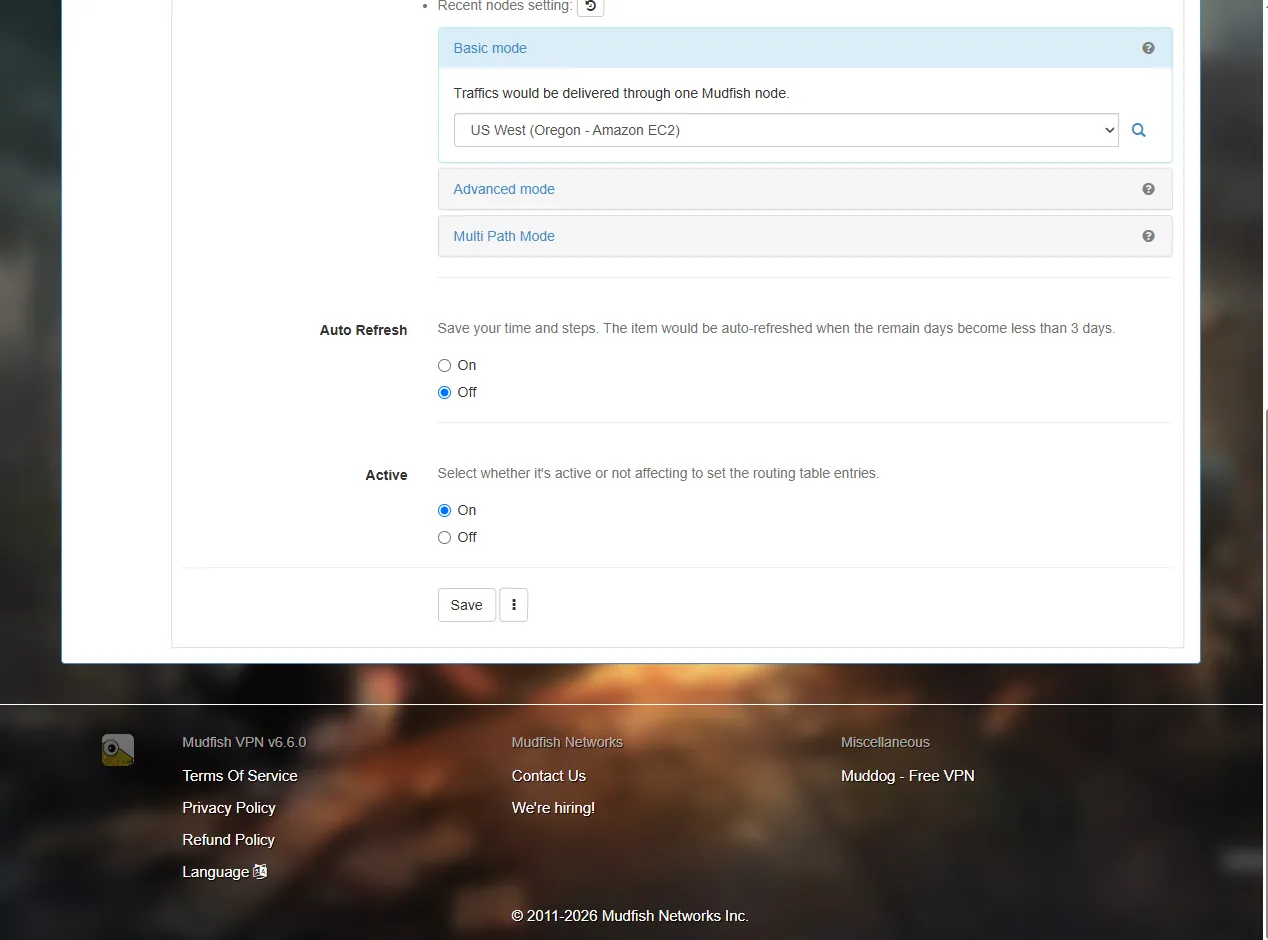Click the Save button
Screen dimensions: 1268x940
coord(466,605)
